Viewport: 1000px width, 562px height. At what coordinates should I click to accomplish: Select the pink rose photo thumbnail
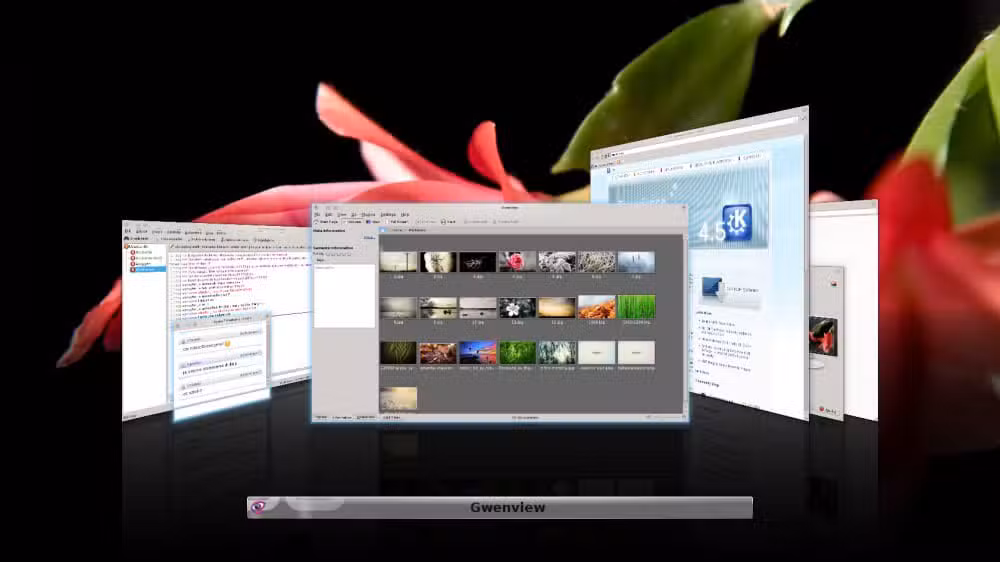(517, 261)
